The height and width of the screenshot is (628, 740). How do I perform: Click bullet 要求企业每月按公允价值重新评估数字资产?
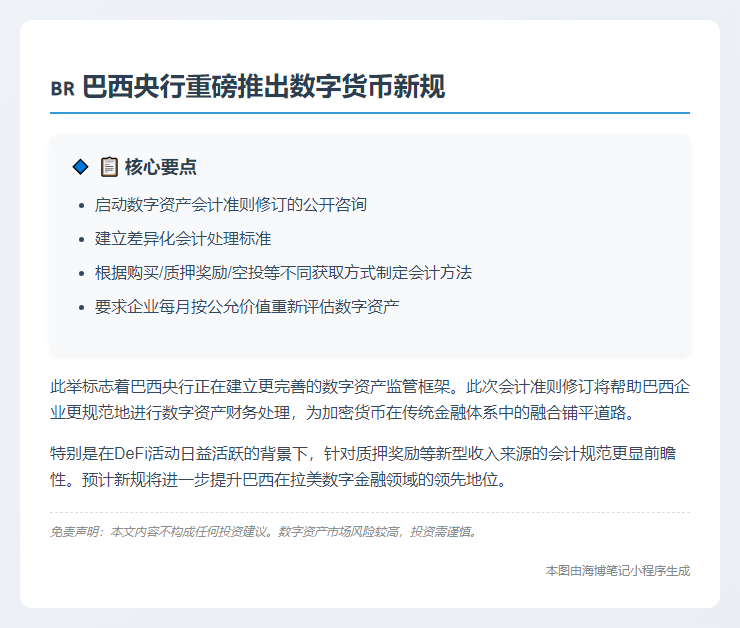pos(247,307)
